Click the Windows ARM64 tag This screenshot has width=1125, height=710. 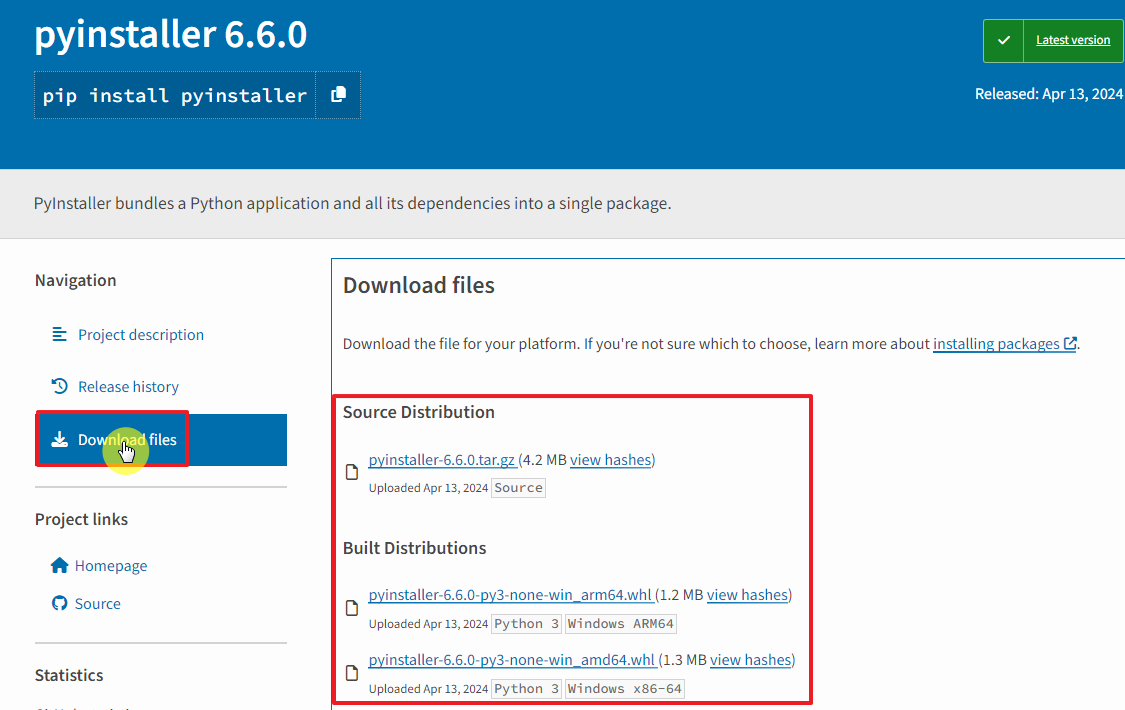coord(621,624)
